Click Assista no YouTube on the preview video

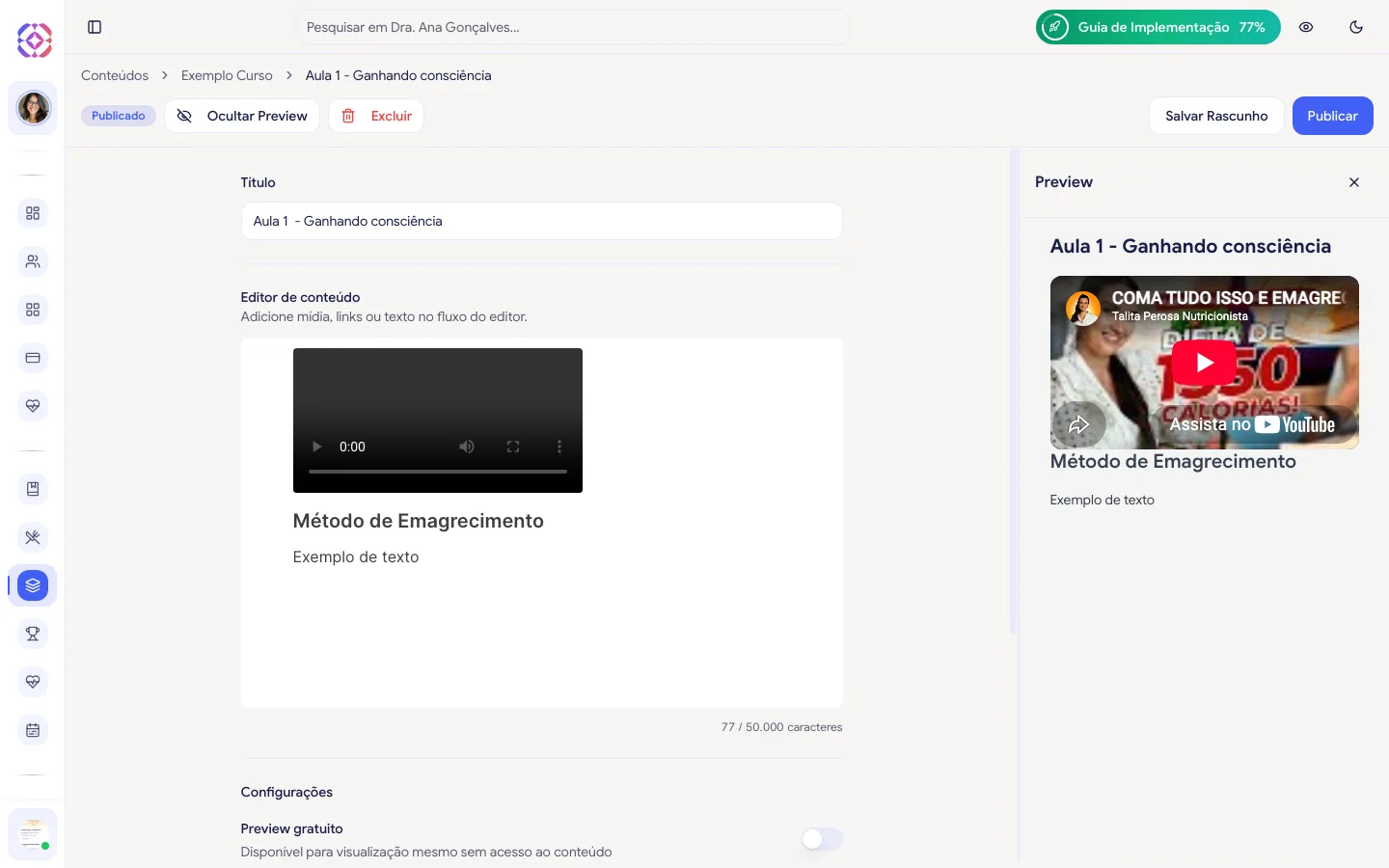pyautogui.click(x=1253, y=424)
